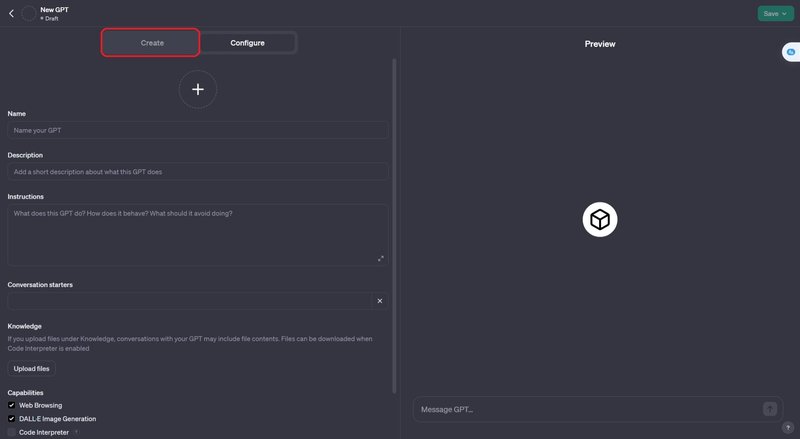The width and height of the screenshot is (800, 439).
Task: Uncheck DALL·E Image Generation capability
Action: point(11,419)
